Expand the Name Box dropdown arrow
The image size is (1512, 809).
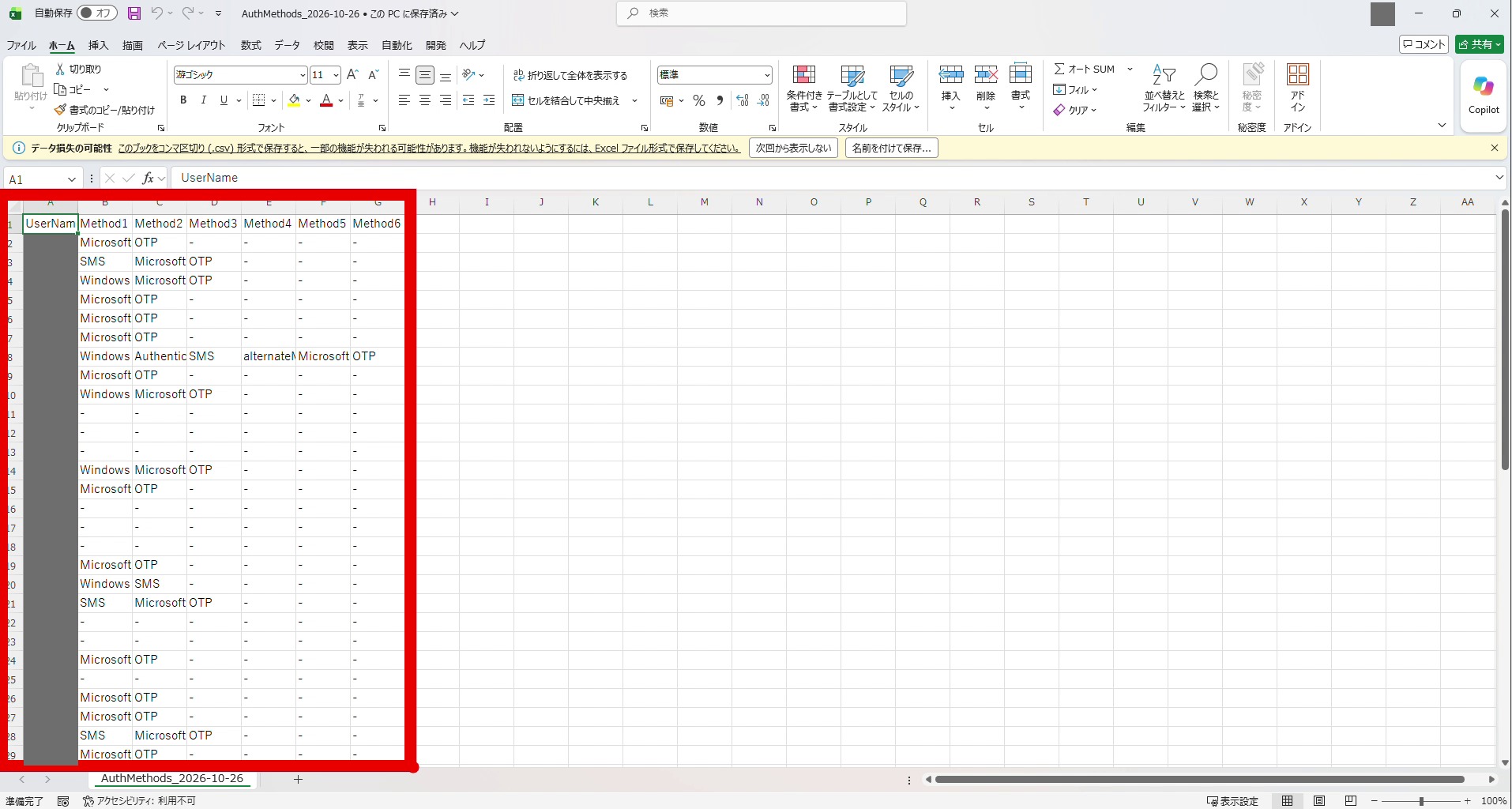(x=71, y=179)
